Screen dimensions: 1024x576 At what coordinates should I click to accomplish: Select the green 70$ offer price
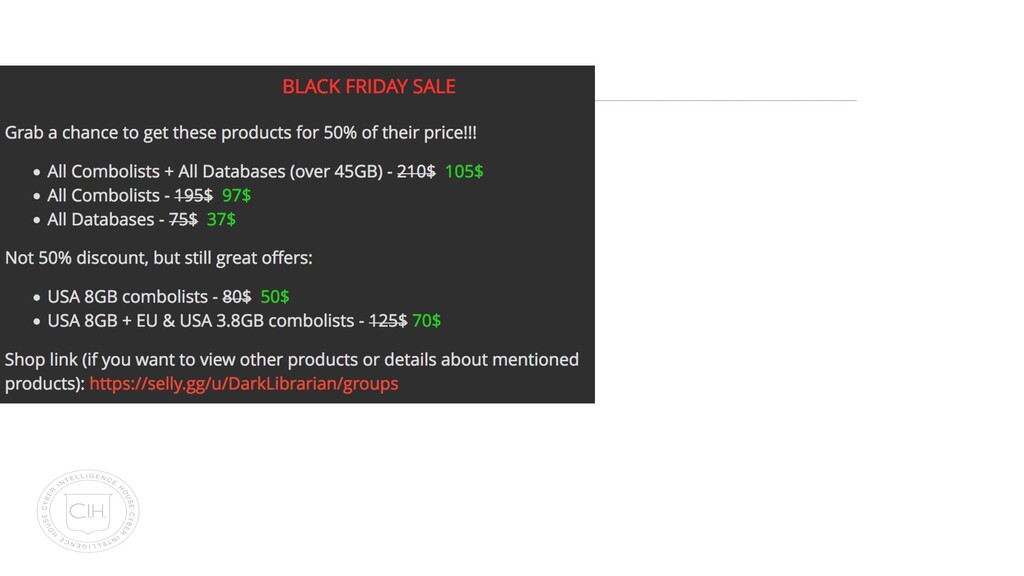coord(426,321)
